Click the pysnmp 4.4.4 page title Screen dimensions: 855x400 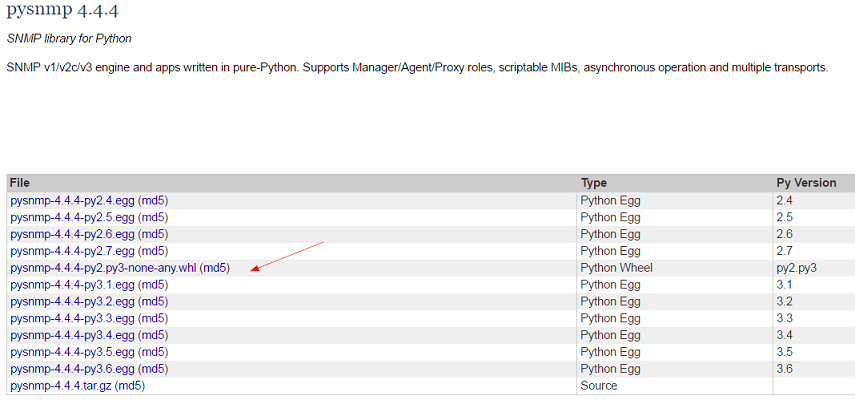pos(63,10)
